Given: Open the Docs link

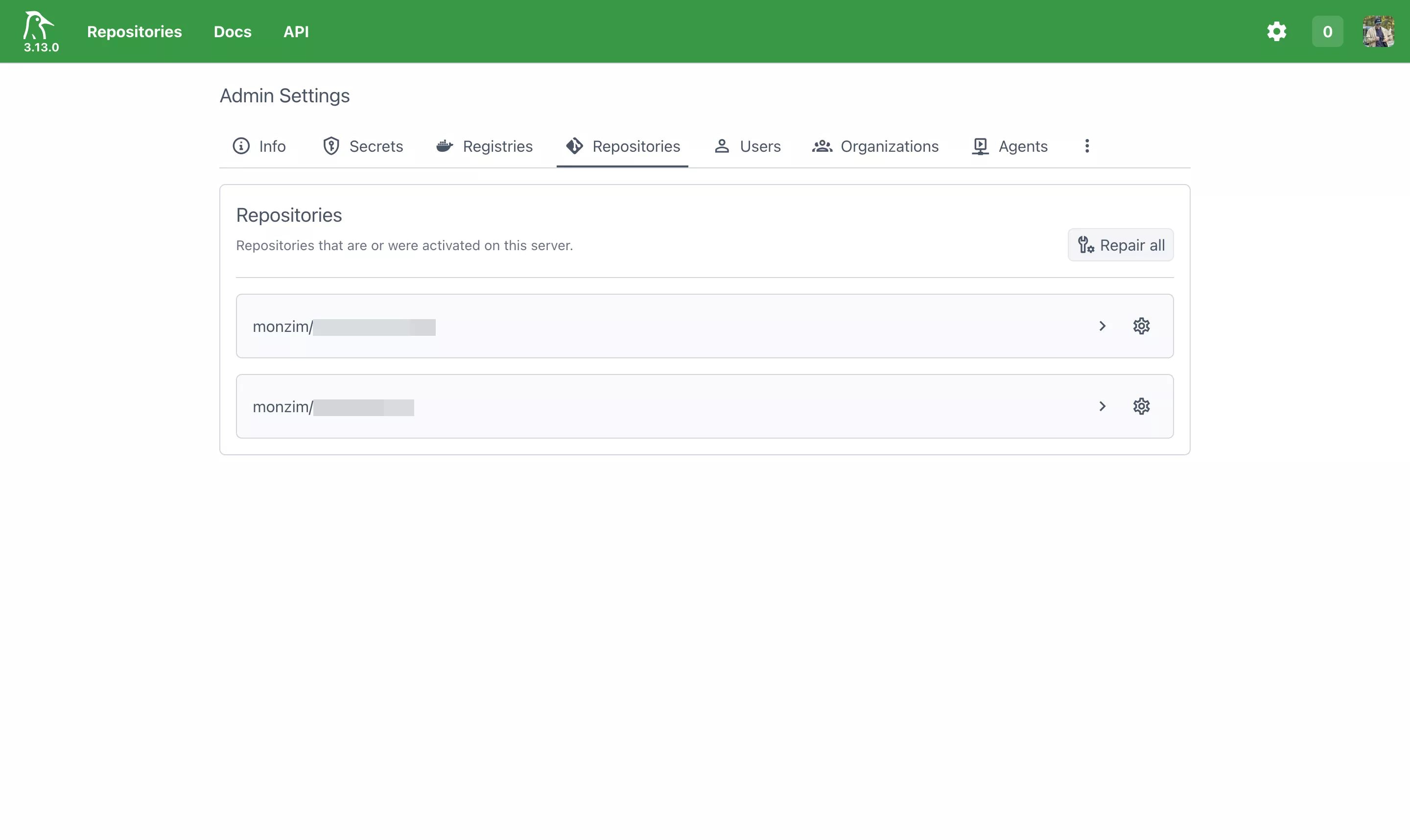Looking at the screenshot, I should click(232, 32).
